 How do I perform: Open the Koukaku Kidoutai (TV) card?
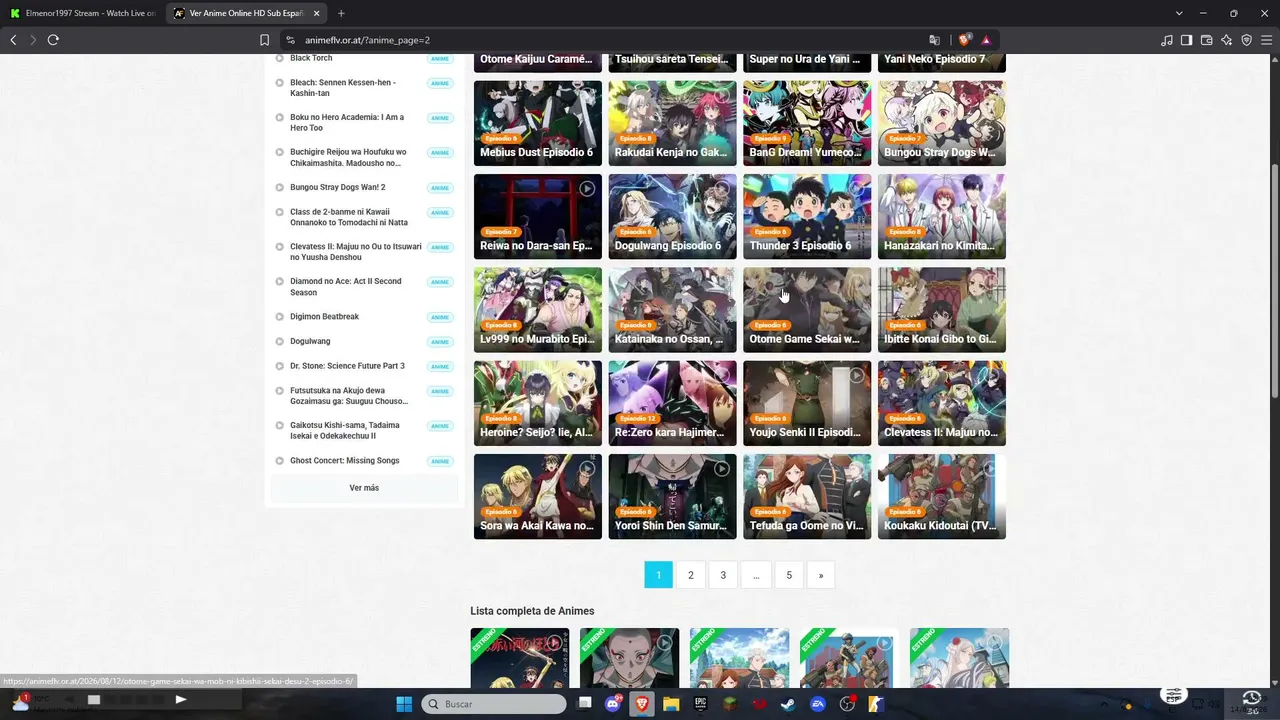[x=942, y=497]
